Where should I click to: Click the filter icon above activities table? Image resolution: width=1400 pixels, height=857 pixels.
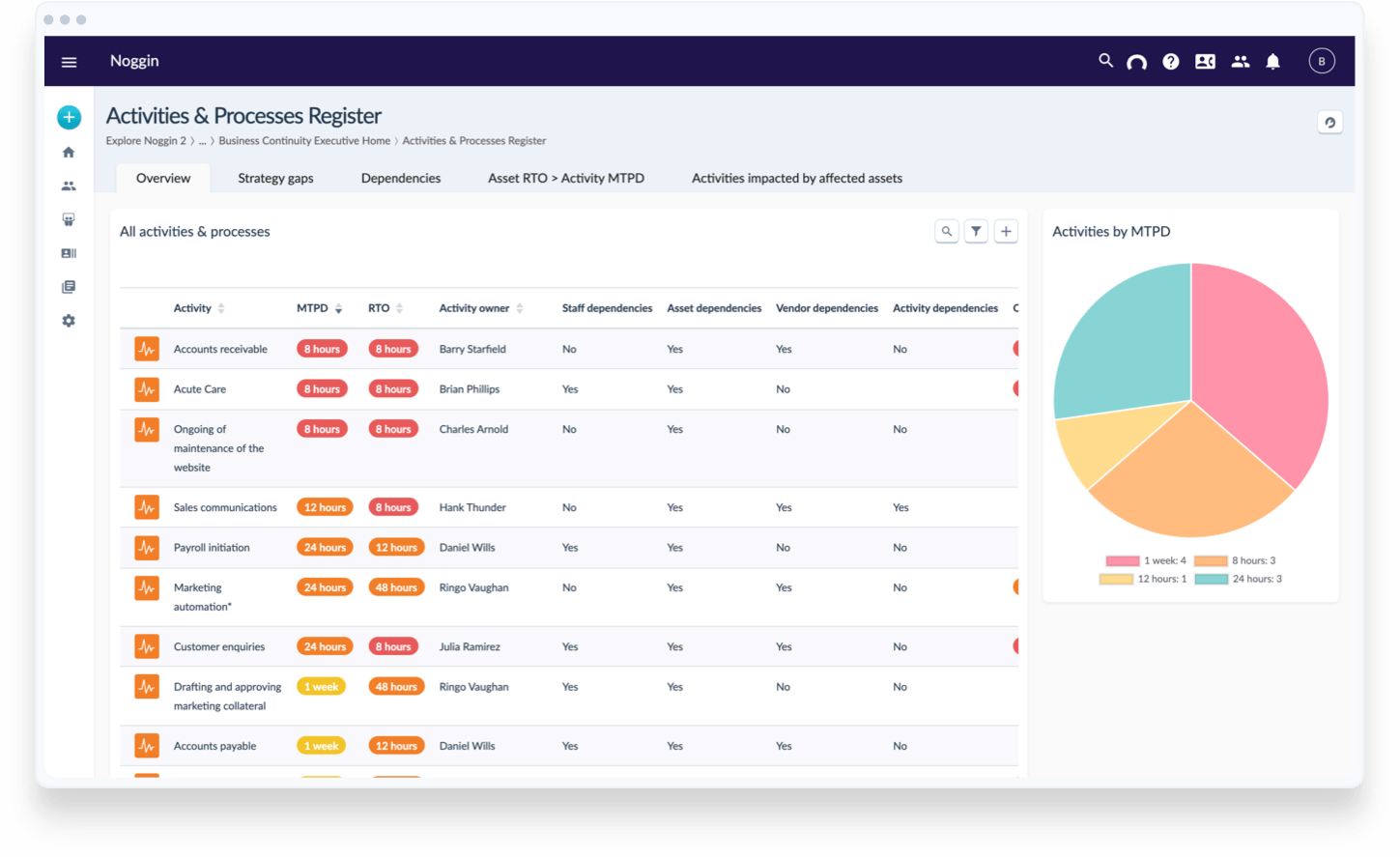click(x=976, y=231)
